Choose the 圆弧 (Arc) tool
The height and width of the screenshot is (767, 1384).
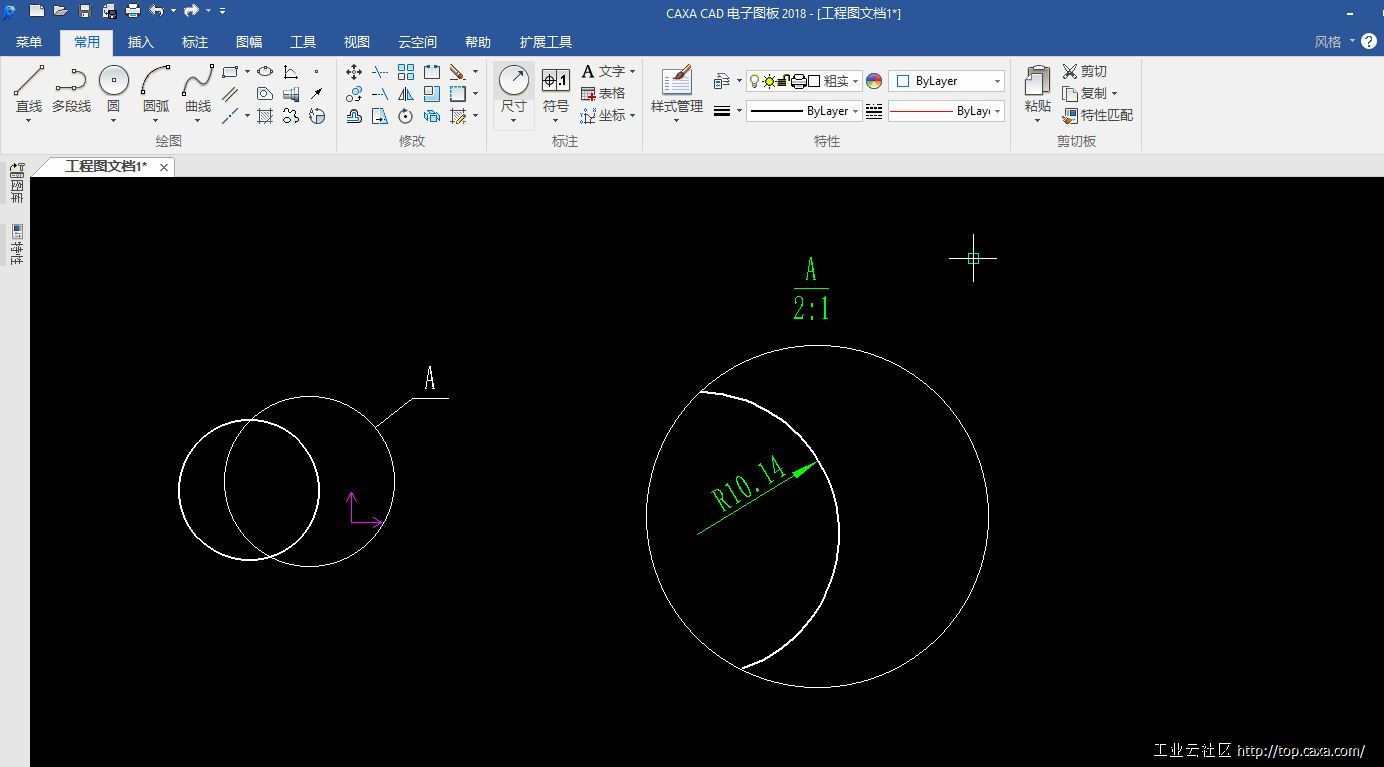coord(156,82)
